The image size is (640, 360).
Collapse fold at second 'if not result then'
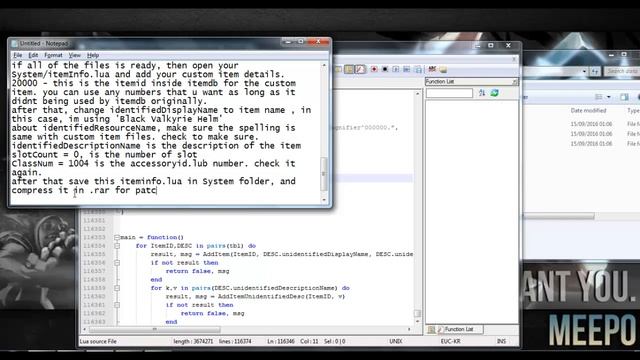(117, 305)
